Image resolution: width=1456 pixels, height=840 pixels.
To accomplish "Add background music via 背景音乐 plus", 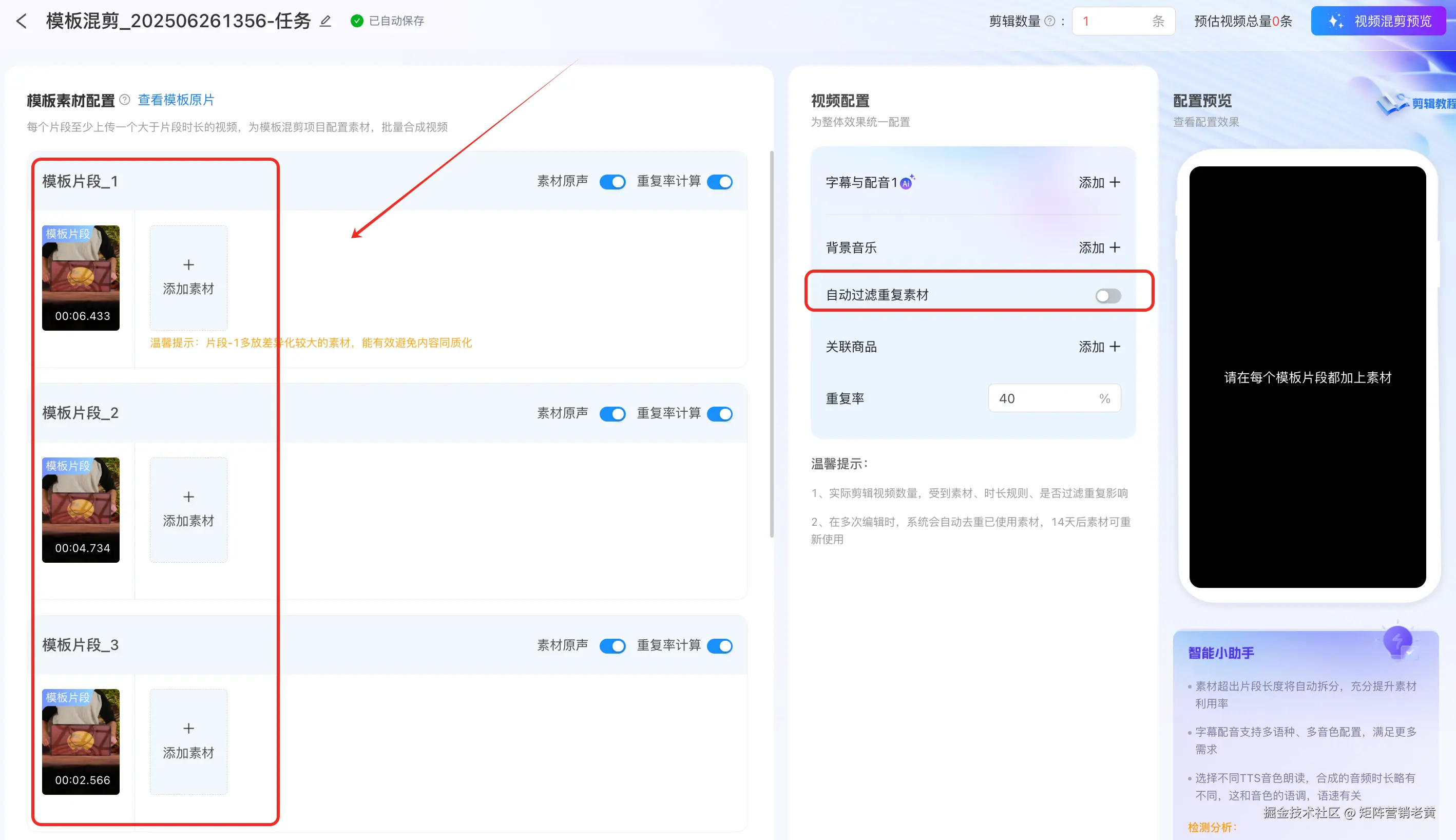I will (1115, 247).
